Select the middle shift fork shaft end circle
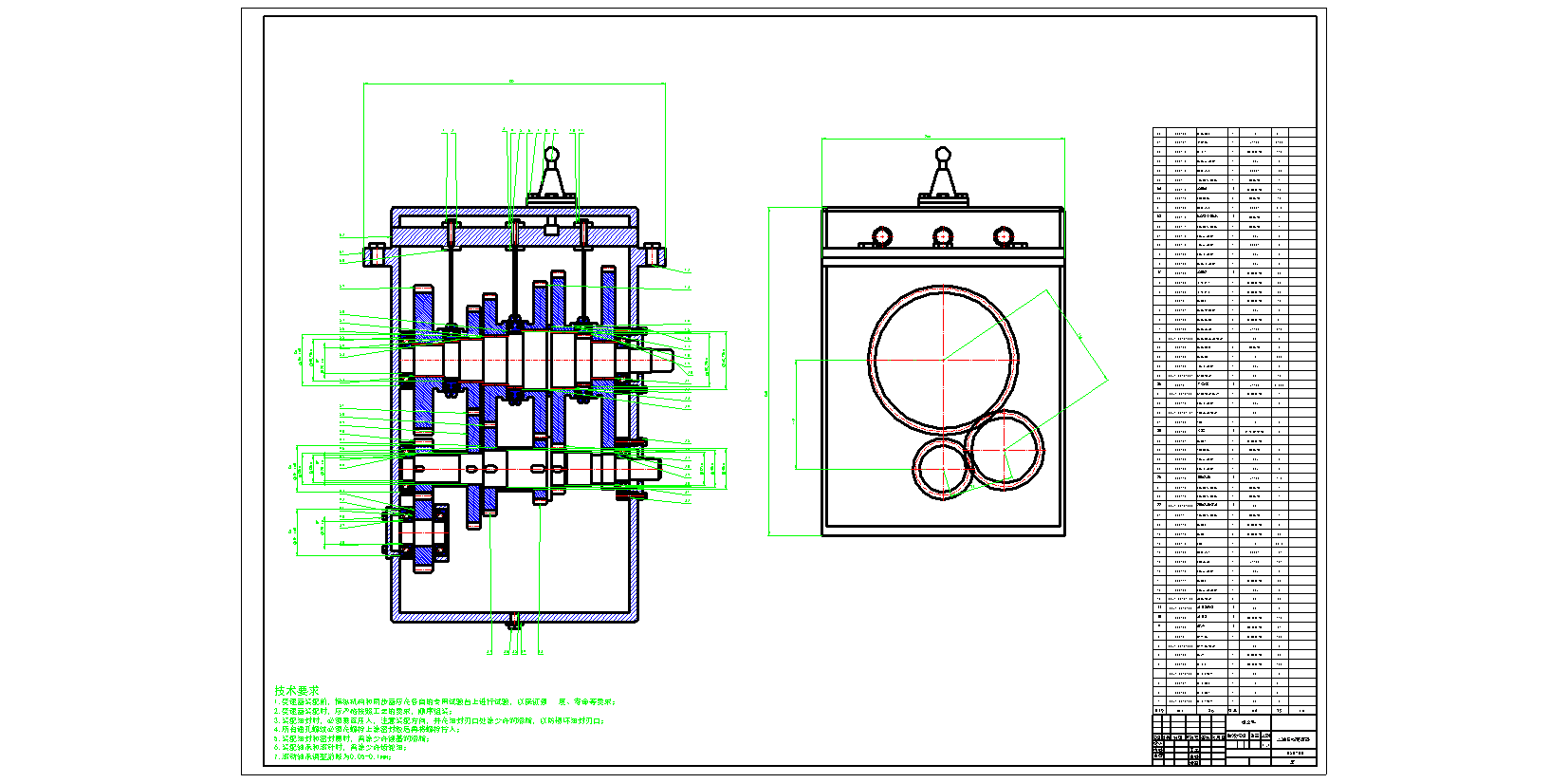 942,235
